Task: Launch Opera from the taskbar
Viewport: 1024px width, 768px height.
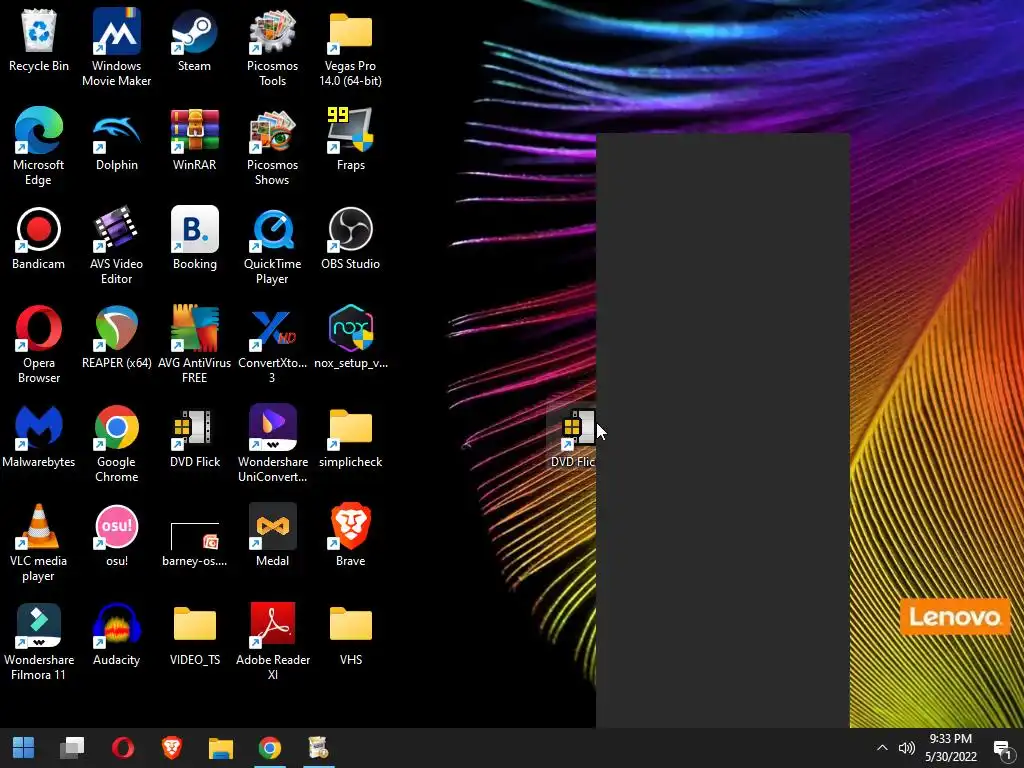Action: tap(123, 748)
